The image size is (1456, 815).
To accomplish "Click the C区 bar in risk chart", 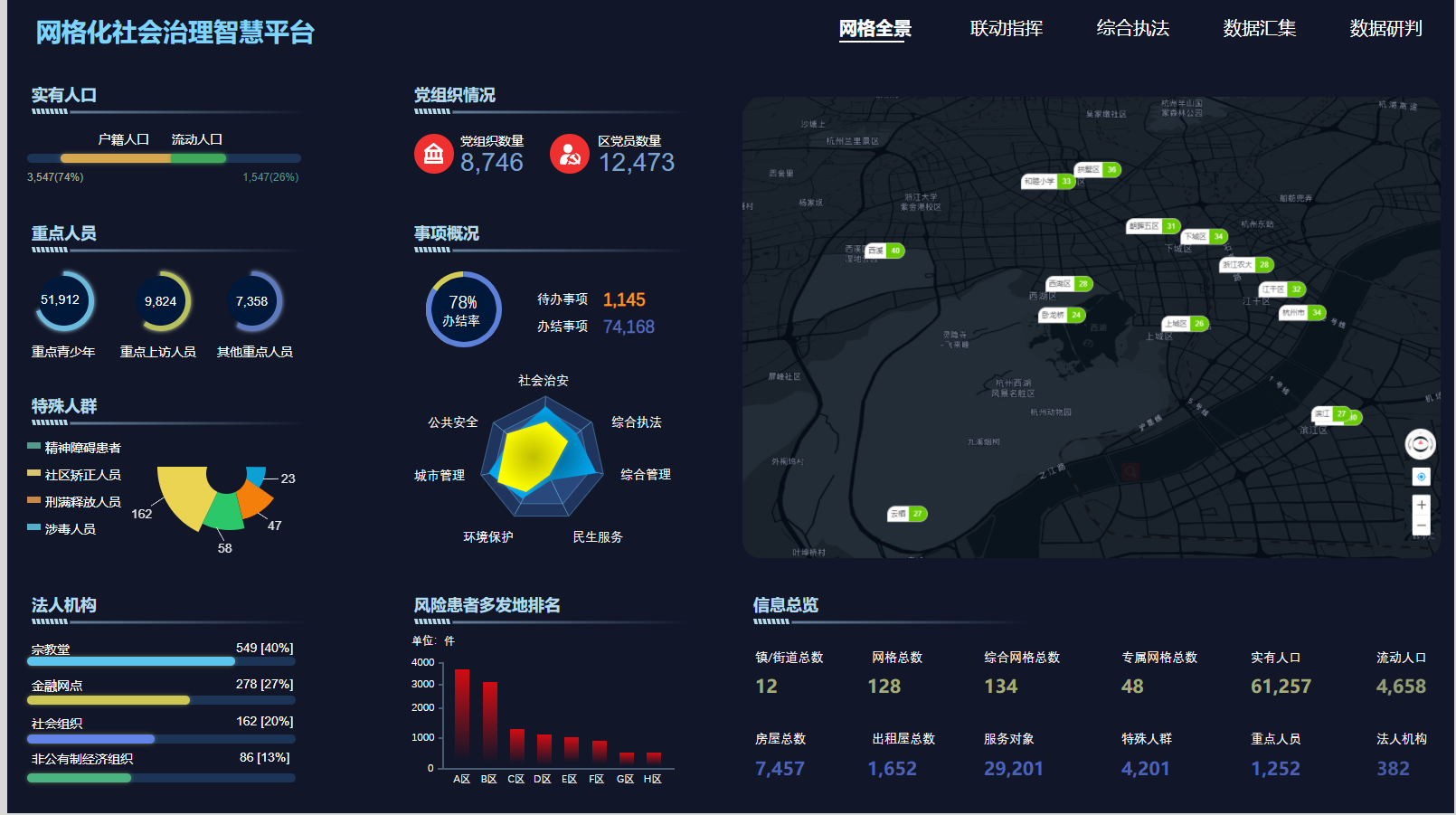I will click(x=517, y=747).
